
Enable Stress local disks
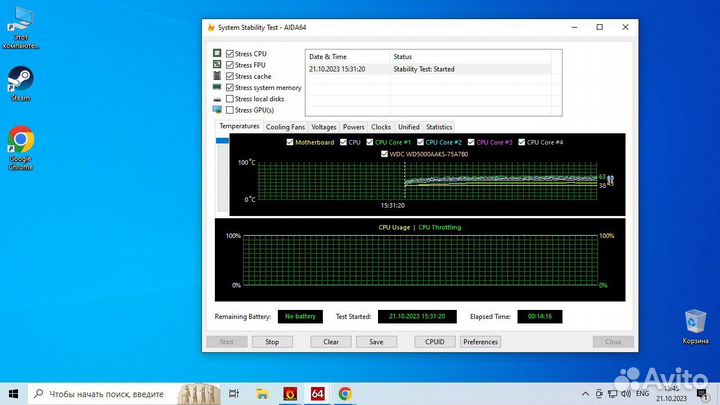(230, 99)
